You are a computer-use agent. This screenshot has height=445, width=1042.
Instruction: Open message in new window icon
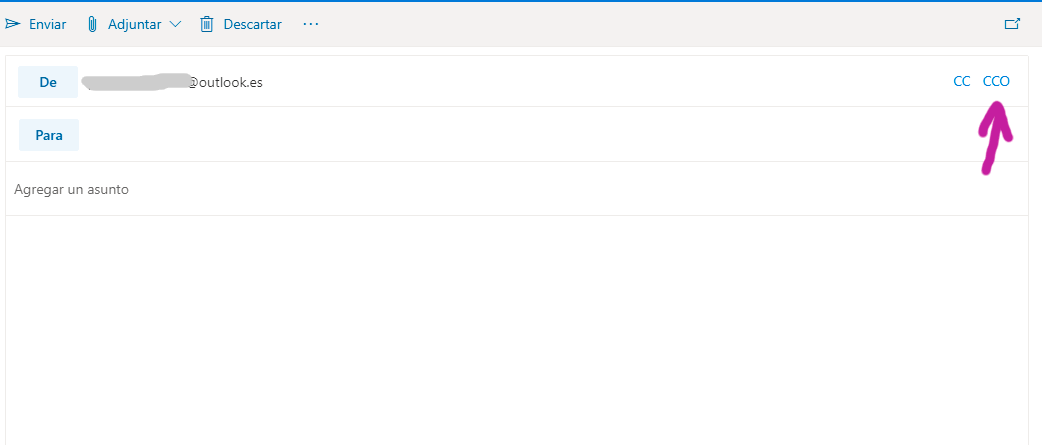(1012, 24)
